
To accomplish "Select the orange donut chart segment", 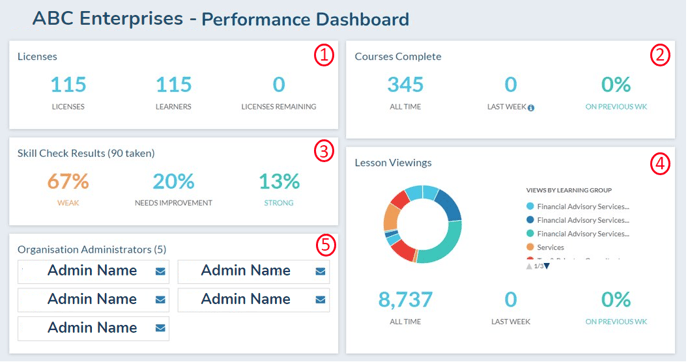I will click(x=390, y=217).
